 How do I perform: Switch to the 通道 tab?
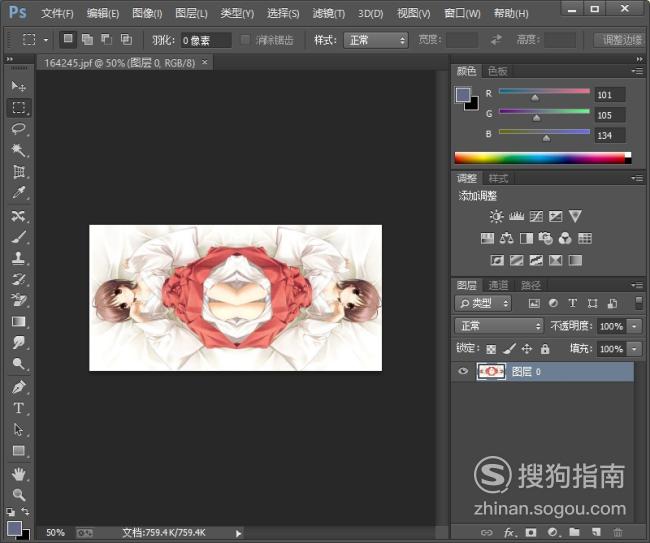498,285
